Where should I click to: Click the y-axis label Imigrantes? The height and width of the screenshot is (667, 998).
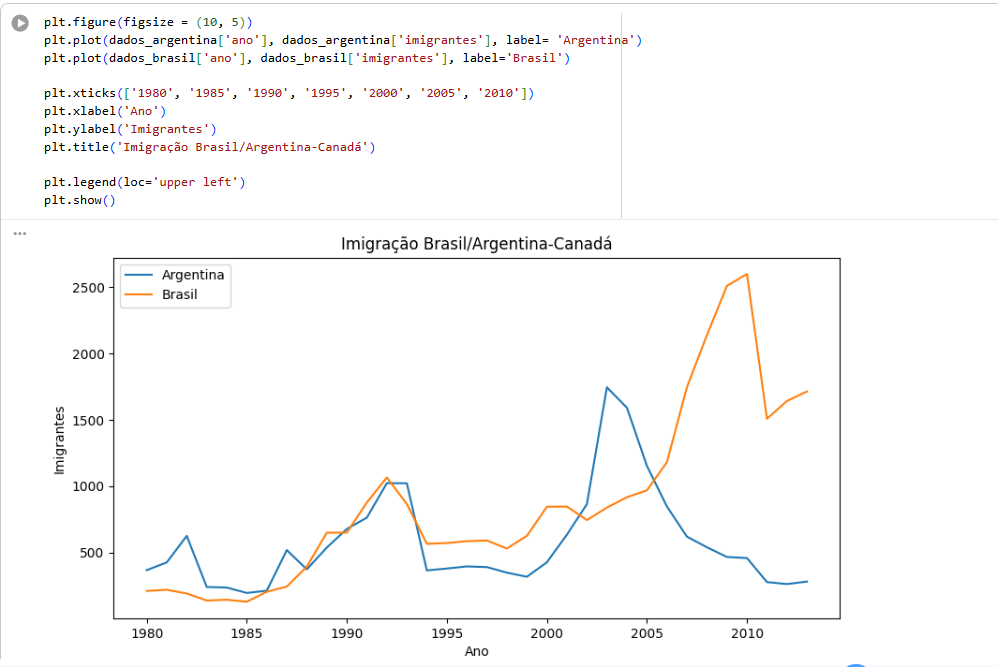click(59, 440)
